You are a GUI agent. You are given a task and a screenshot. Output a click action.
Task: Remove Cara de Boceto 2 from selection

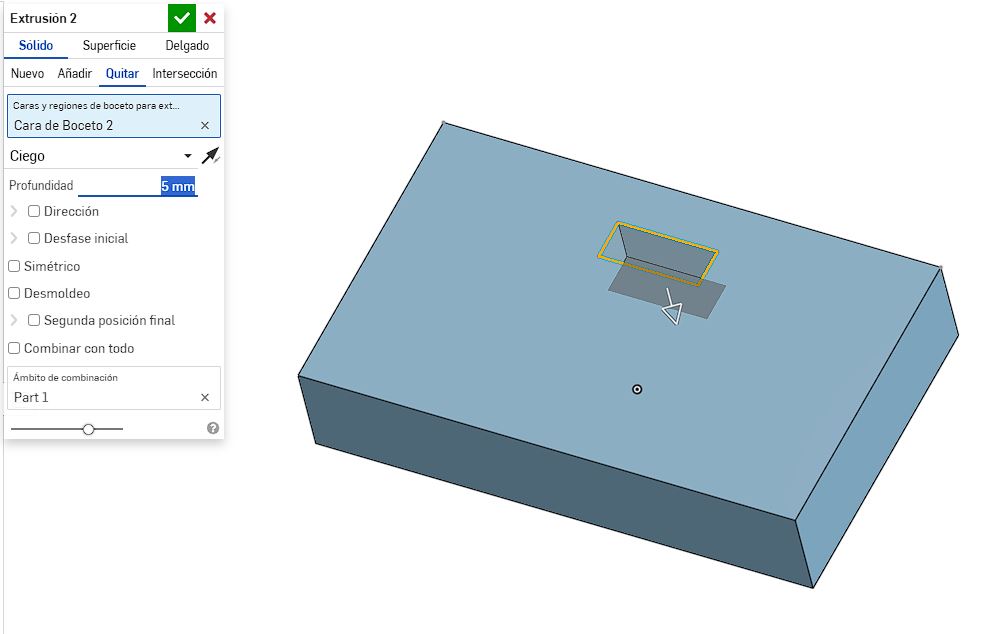pos(205,125)
